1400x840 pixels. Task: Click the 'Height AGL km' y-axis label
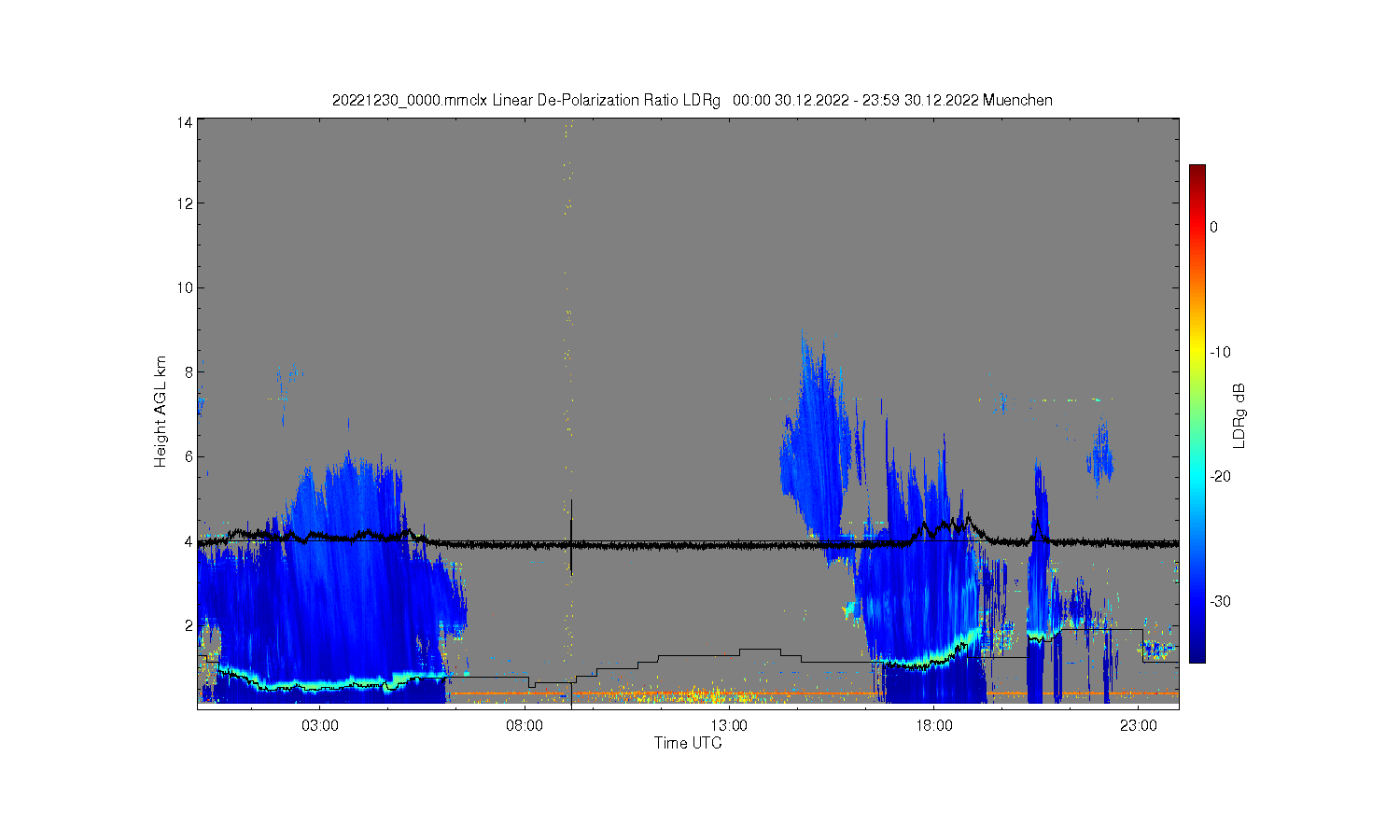(161, 412)
